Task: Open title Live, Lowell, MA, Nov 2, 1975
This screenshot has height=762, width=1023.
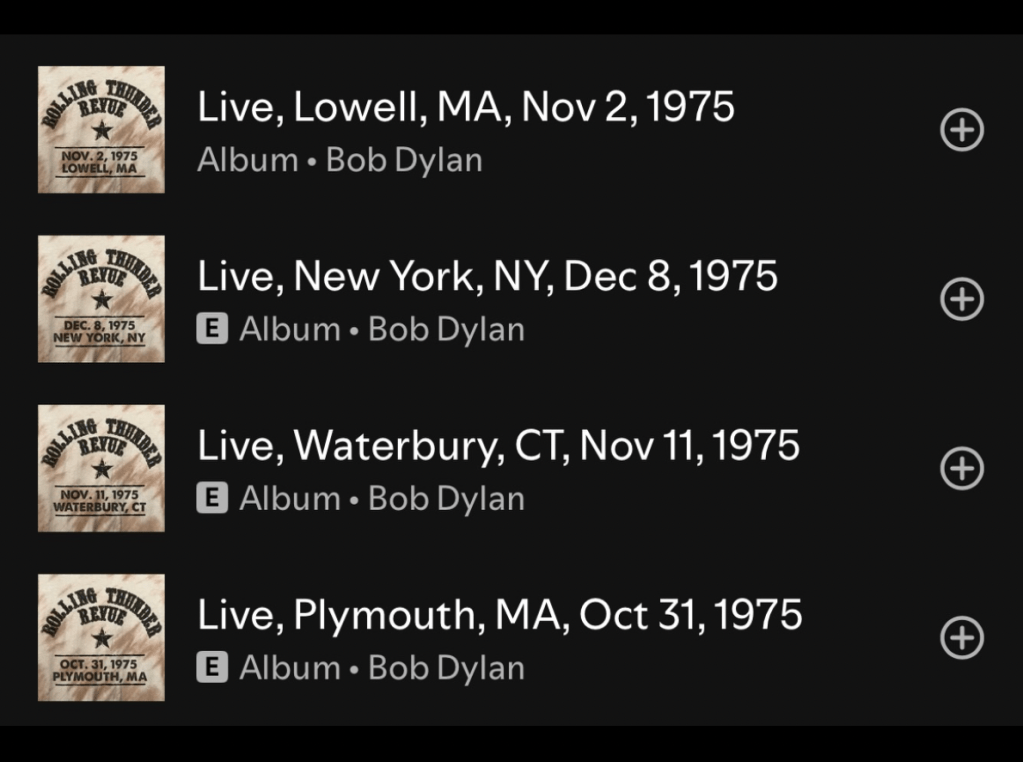Action: 466,106
